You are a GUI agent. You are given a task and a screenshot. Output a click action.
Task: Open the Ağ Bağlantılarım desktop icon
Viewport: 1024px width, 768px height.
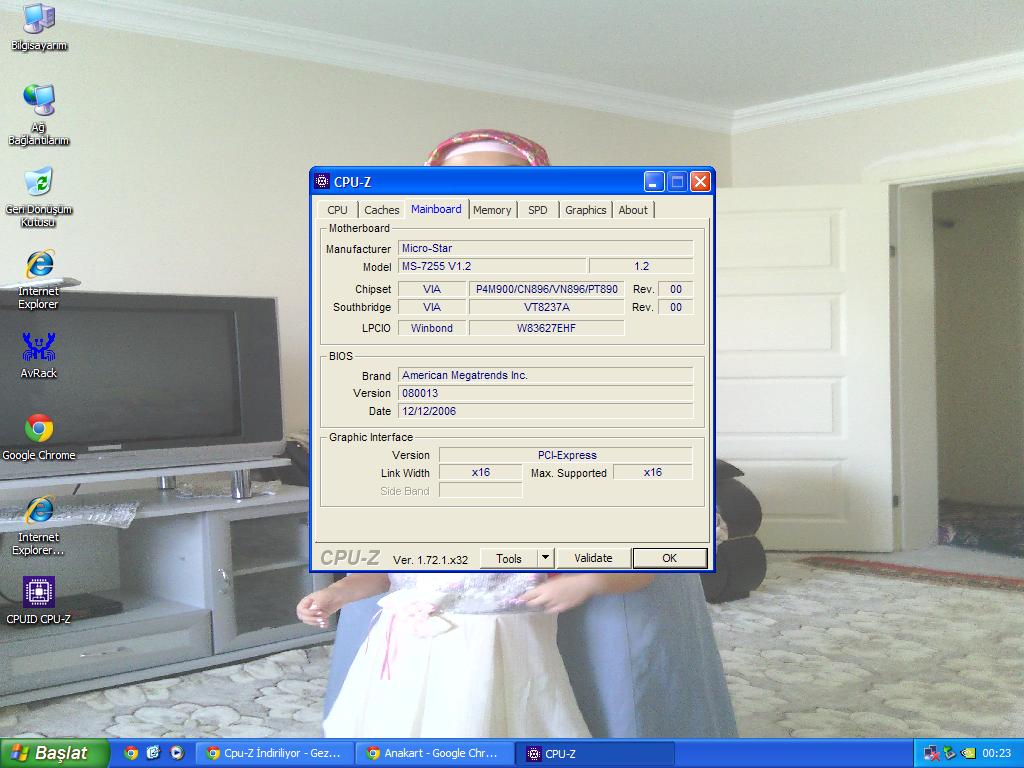[x=39, y=100]
